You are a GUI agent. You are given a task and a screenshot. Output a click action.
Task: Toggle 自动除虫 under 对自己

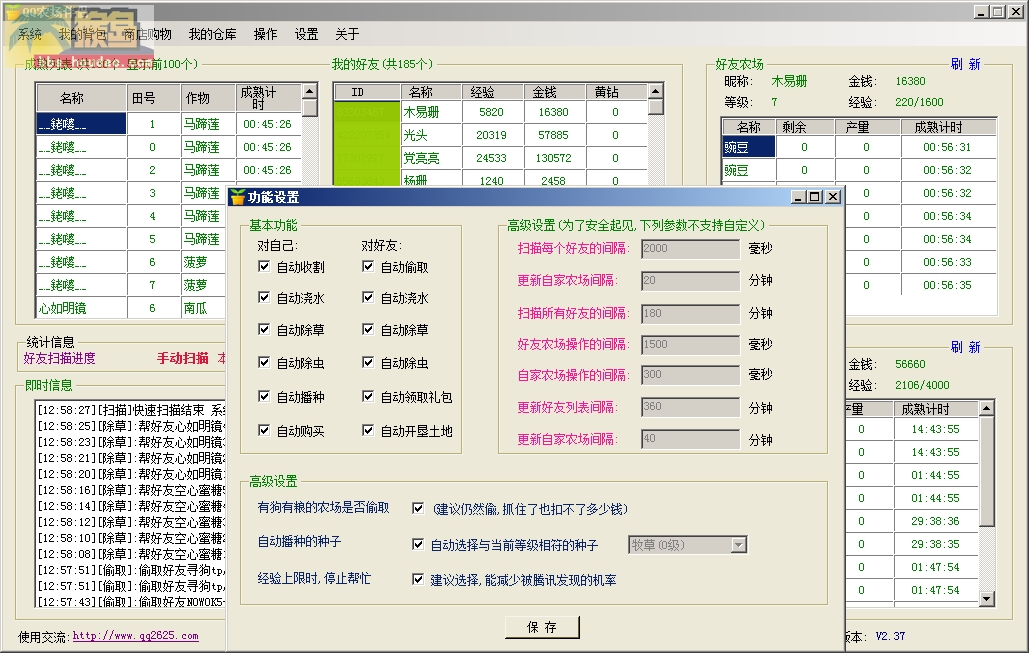pos(264,362)
